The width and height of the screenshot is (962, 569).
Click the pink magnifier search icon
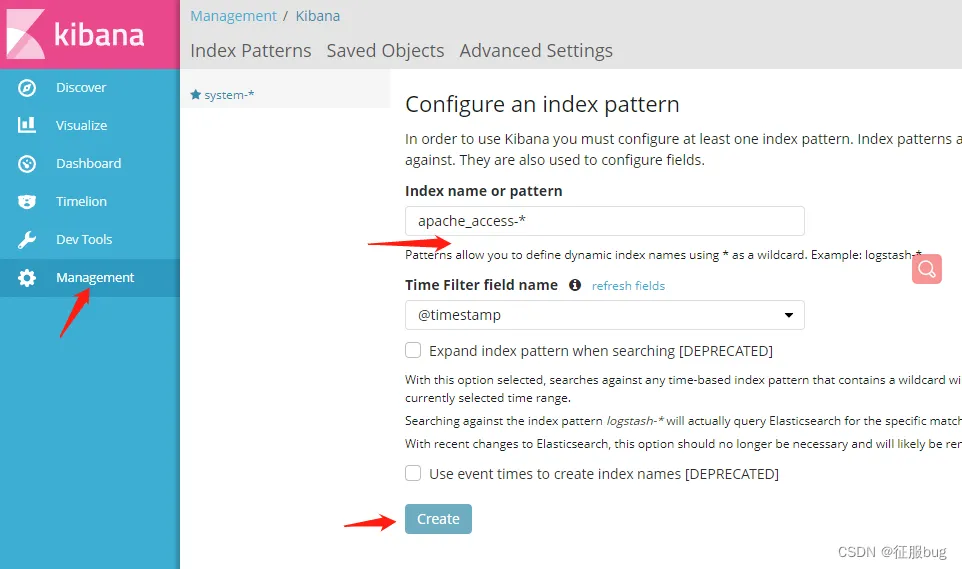[x=927, y=268]
